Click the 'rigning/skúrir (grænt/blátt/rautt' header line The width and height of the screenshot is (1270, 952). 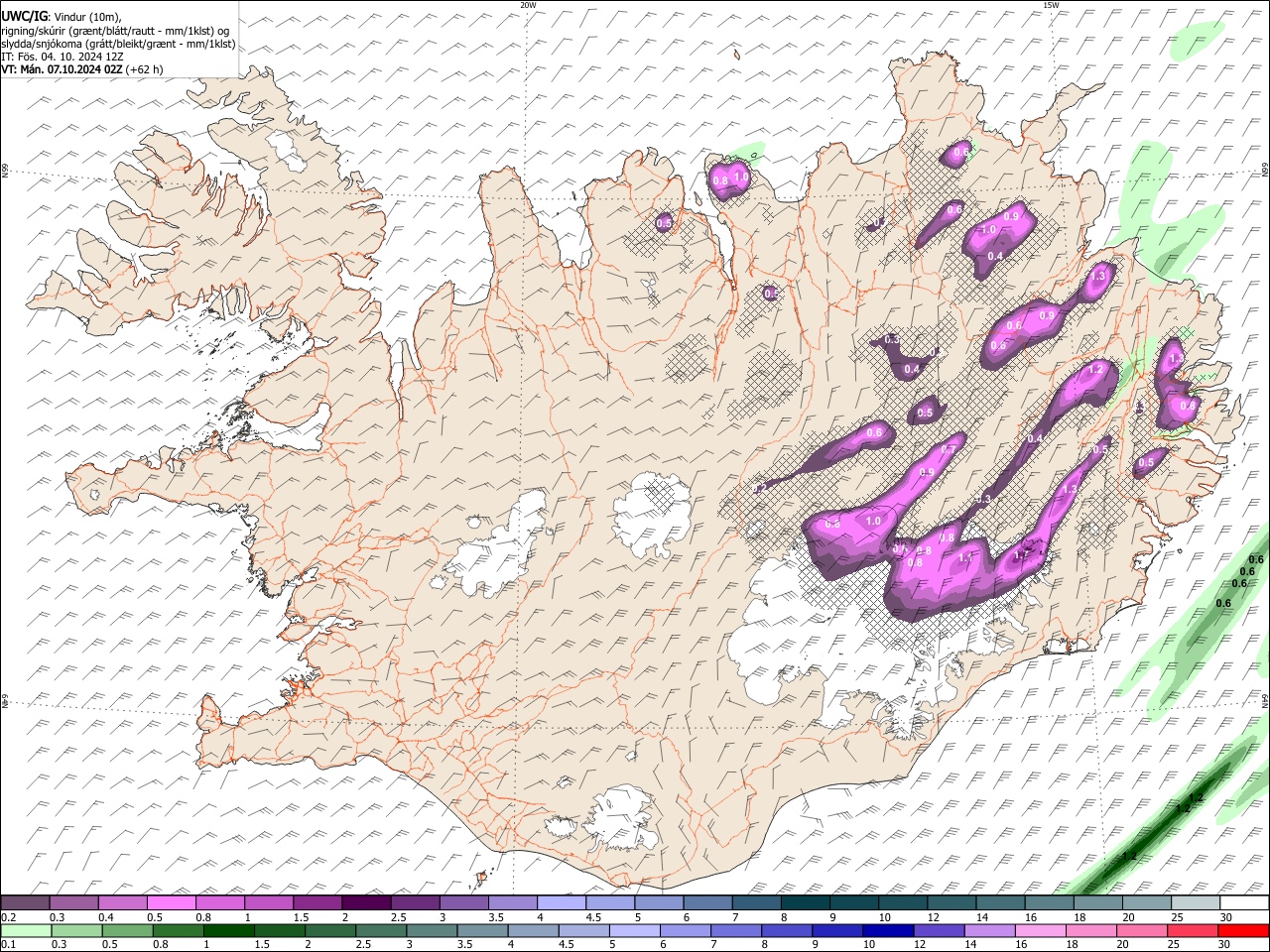(115, 30)
